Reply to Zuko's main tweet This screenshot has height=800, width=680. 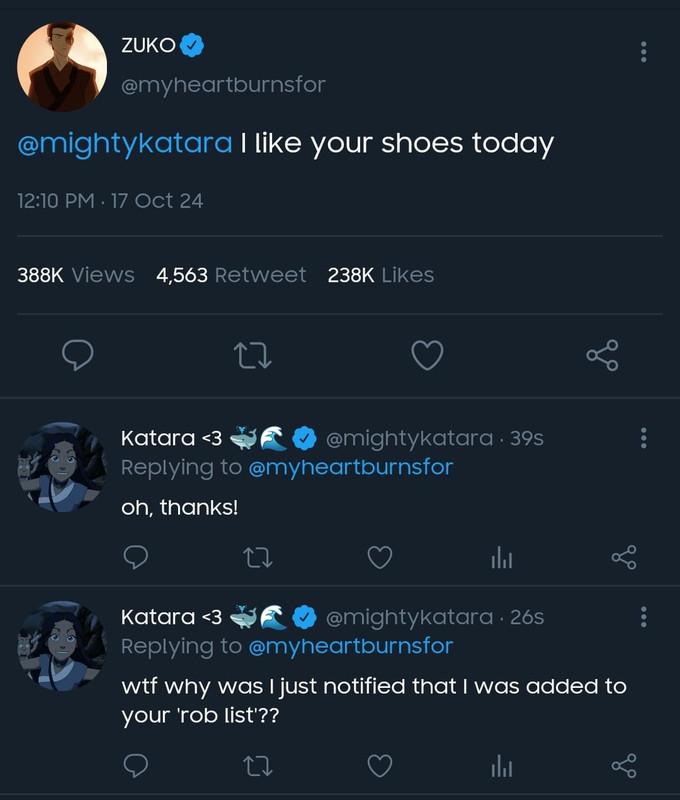pos(78,355)
